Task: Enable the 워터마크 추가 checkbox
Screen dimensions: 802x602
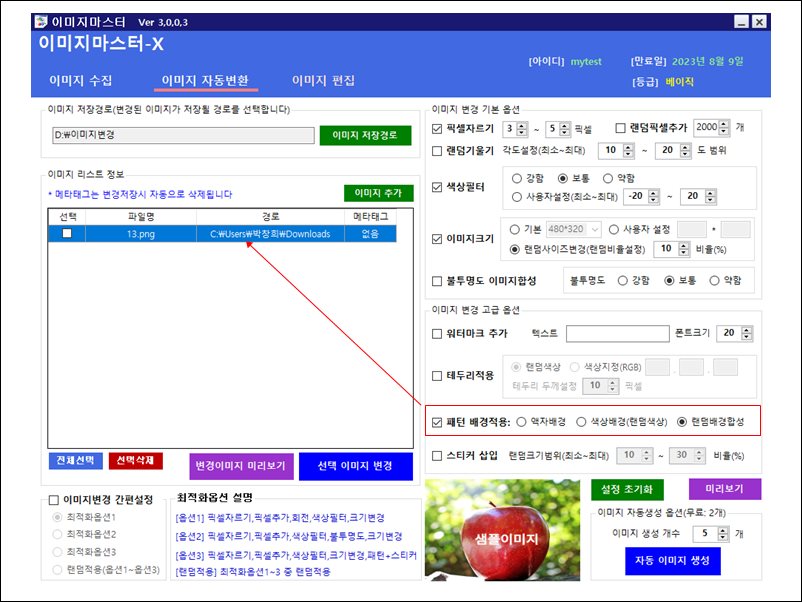Action: (x=437, y=333)
